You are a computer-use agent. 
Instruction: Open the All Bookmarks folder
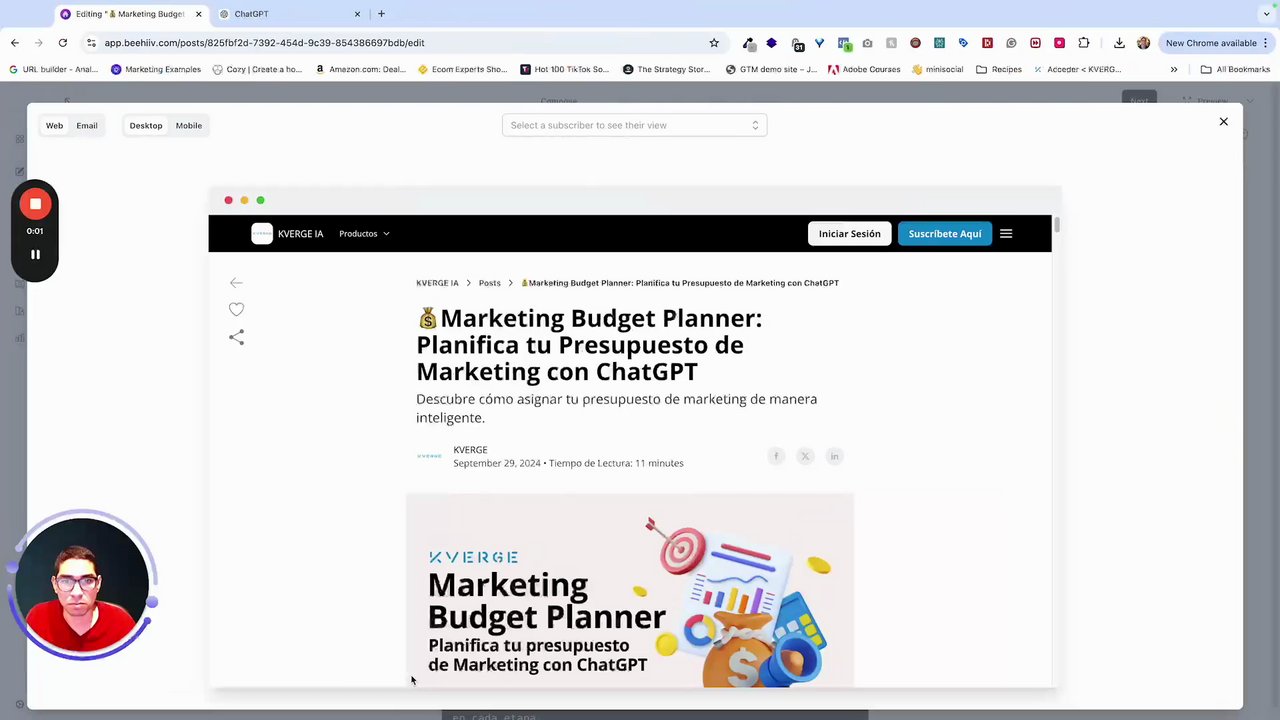pos(1235,70)
